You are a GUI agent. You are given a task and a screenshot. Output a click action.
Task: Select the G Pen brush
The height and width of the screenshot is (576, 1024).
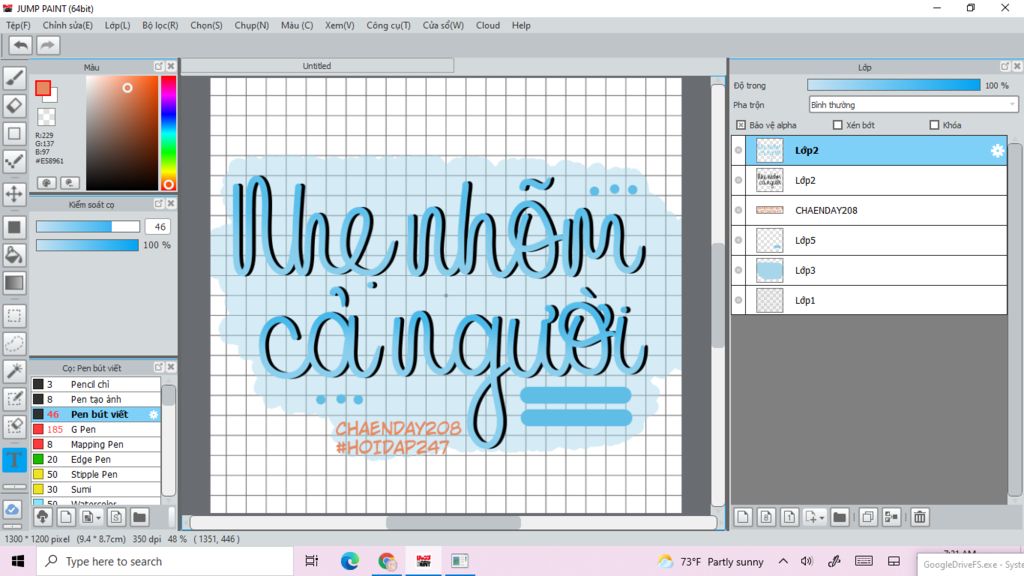[95, 429]
